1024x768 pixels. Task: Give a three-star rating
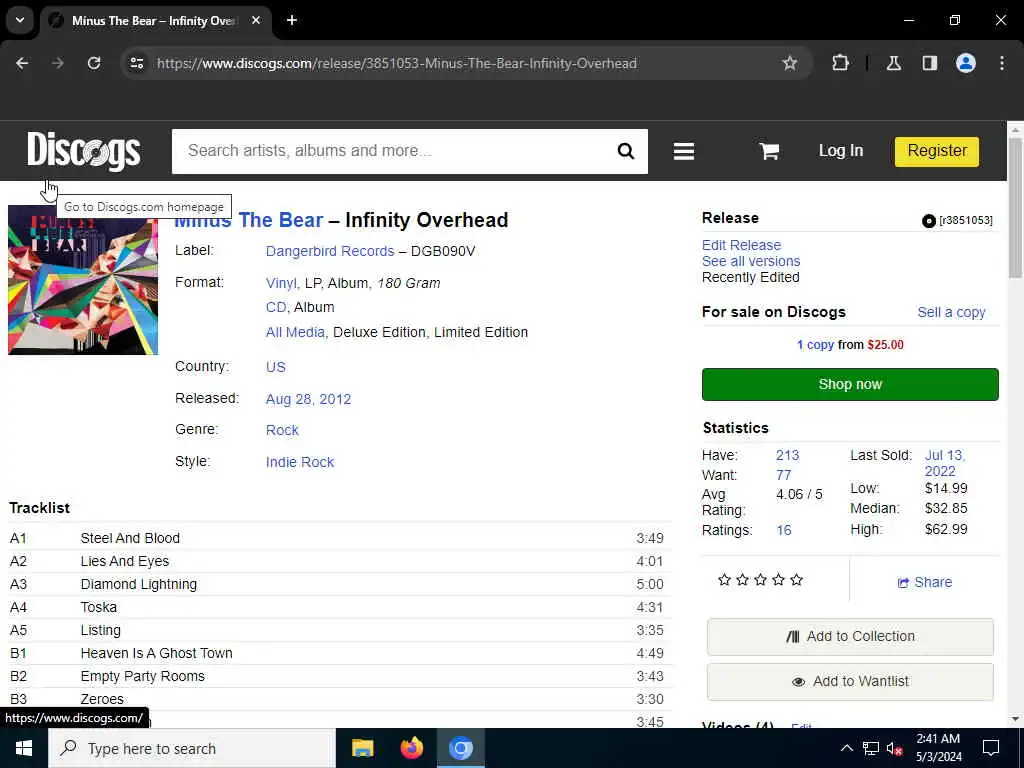(760, 580)
